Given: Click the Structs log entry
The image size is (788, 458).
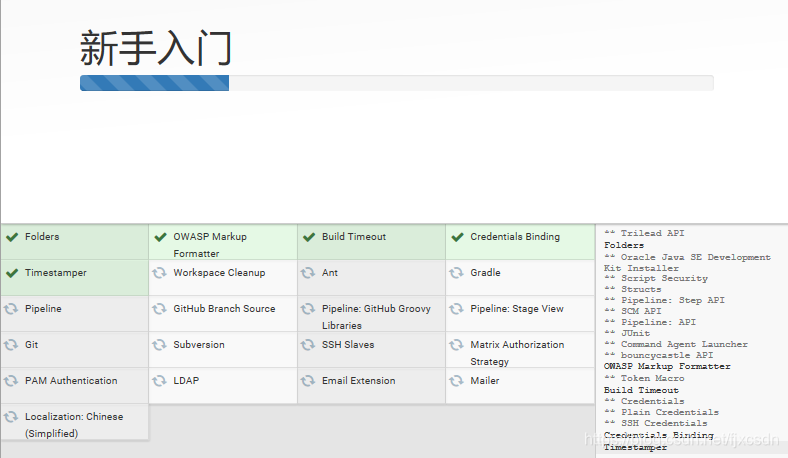Looking at the screenshot, I should [x=633, y=290].
